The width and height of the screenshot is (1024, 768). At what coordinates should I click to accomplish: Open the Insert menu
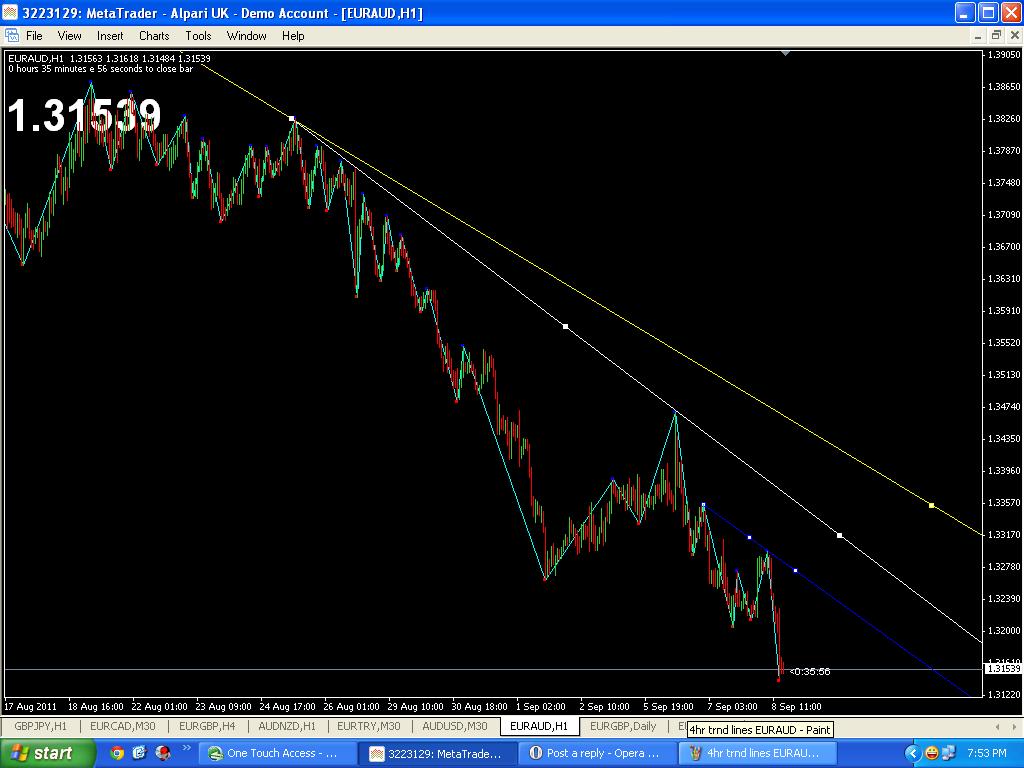(x=110, y=36)
